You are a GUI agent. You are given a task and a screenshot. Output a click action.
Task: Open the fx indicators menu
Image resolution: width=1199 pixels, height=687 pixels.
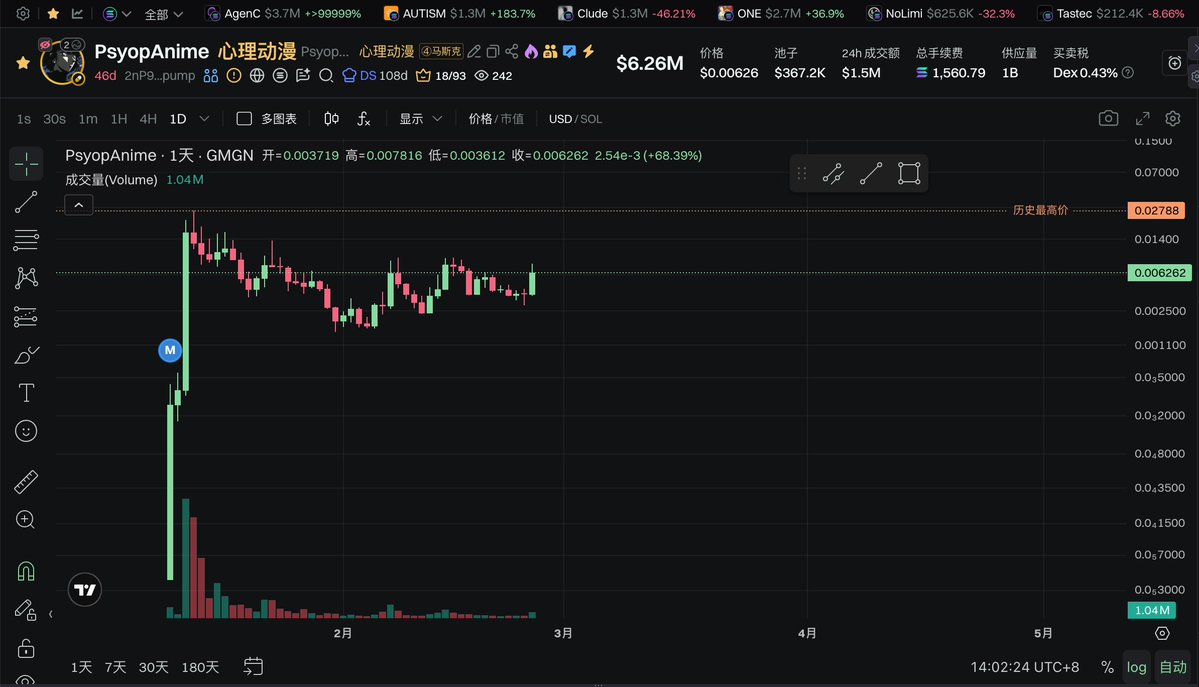click(x=364, y=119)
